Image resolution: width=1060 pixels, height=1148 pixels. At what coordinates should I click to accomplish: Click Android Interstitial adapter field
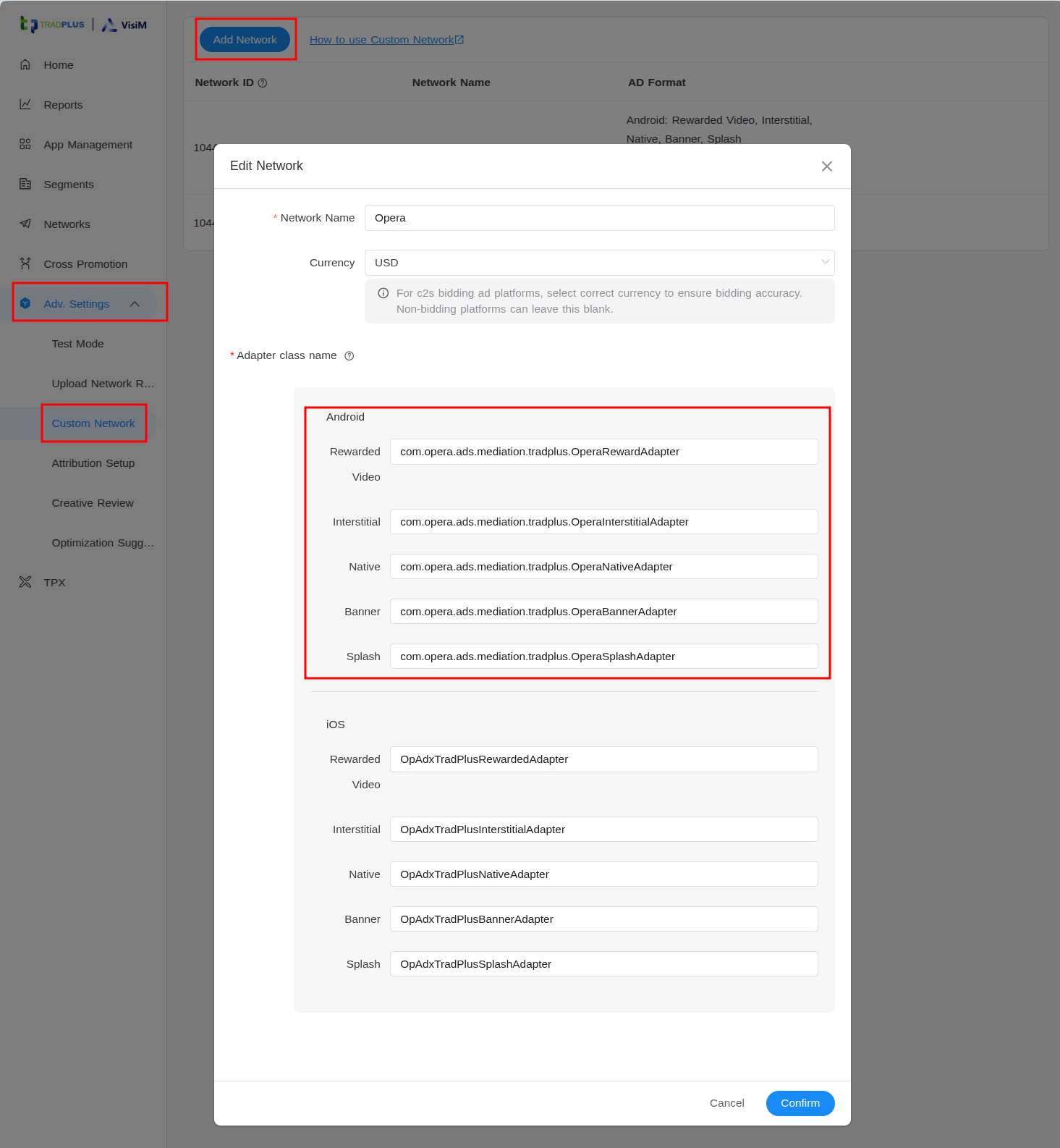(x=604, y=522)
